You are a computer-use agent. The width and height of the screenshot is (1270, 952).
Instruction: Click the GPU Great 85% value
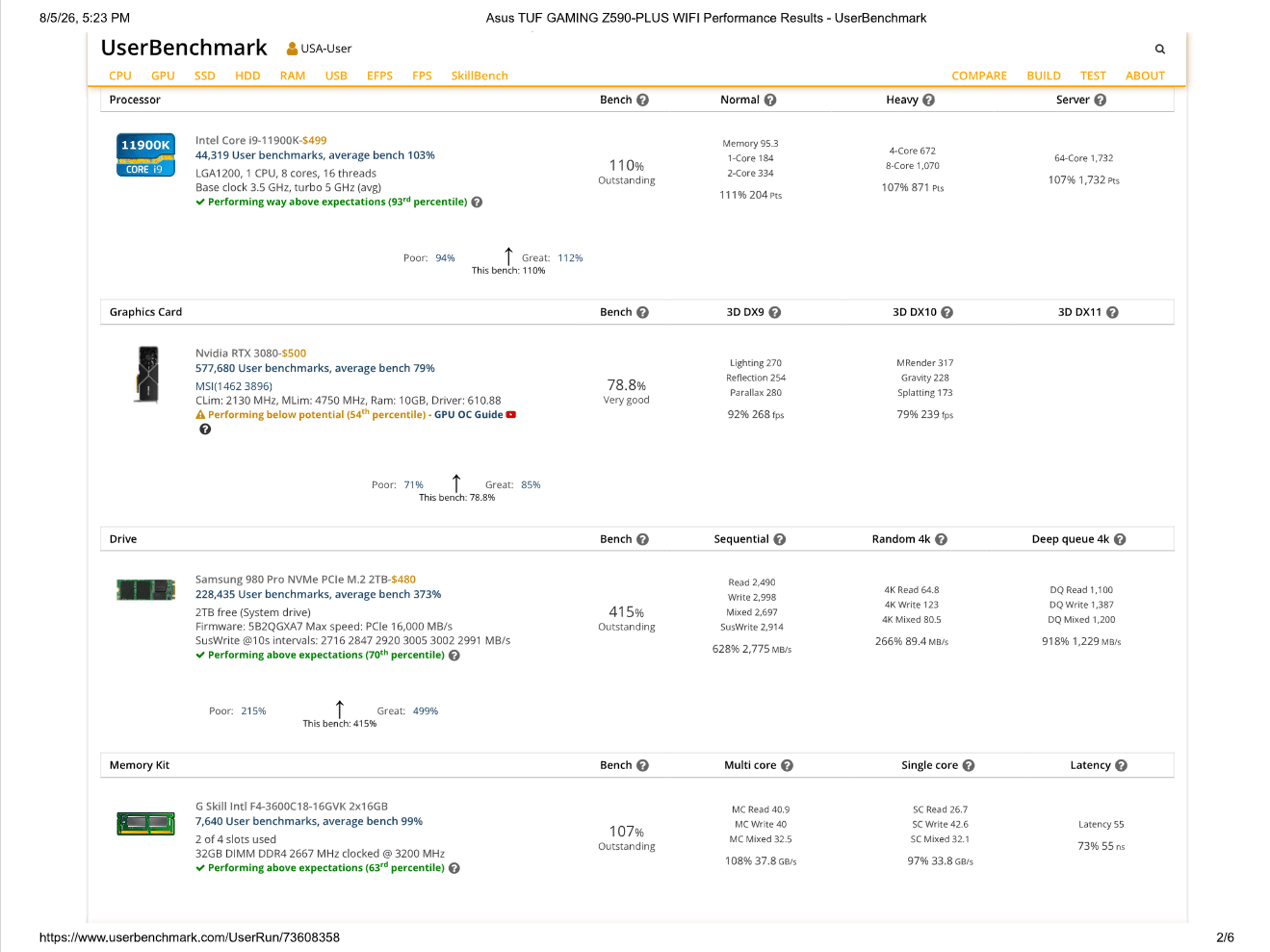(531, 485)
